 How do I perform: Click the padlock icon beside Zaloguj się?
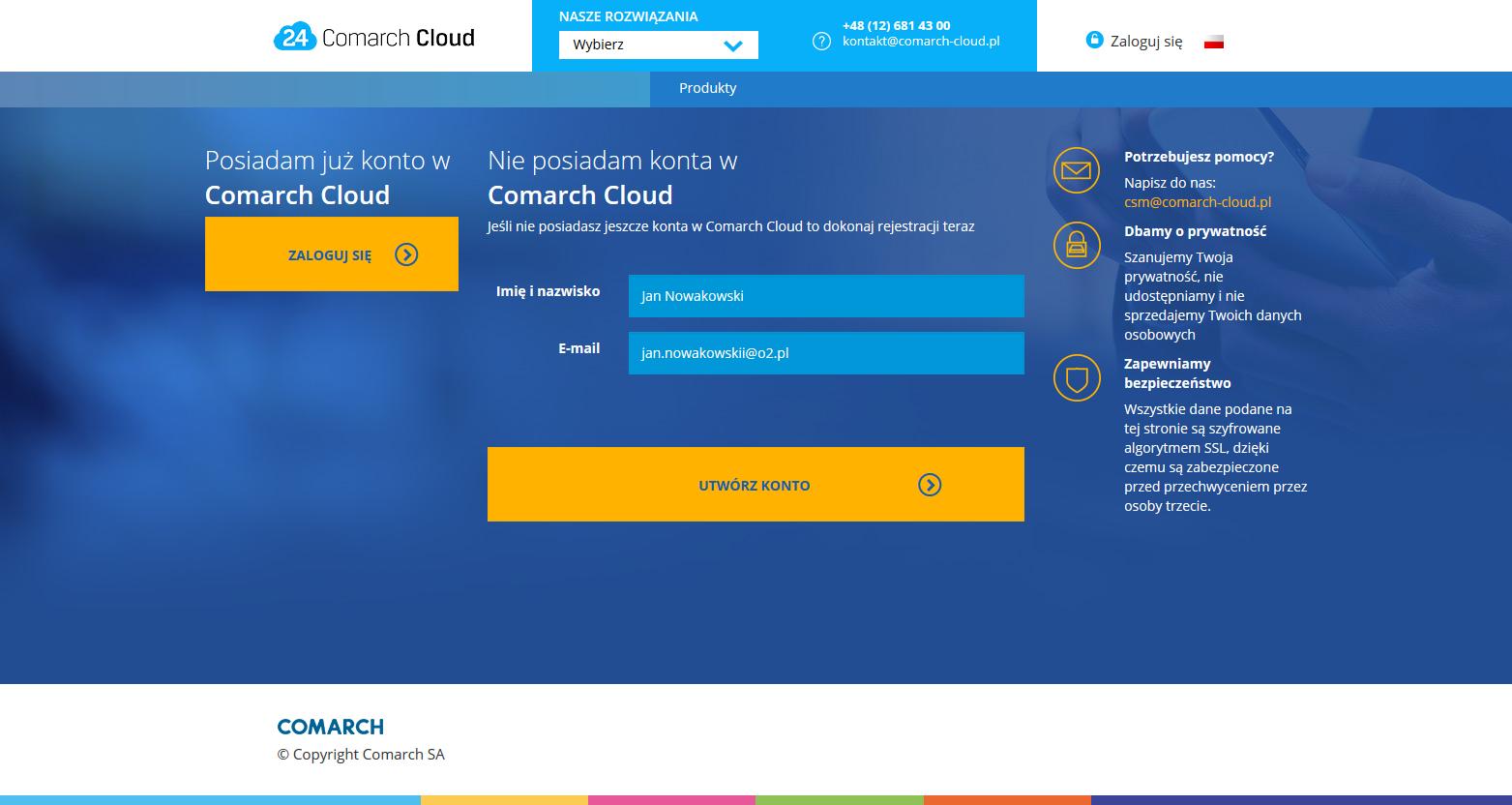[x=1094, y=40]
